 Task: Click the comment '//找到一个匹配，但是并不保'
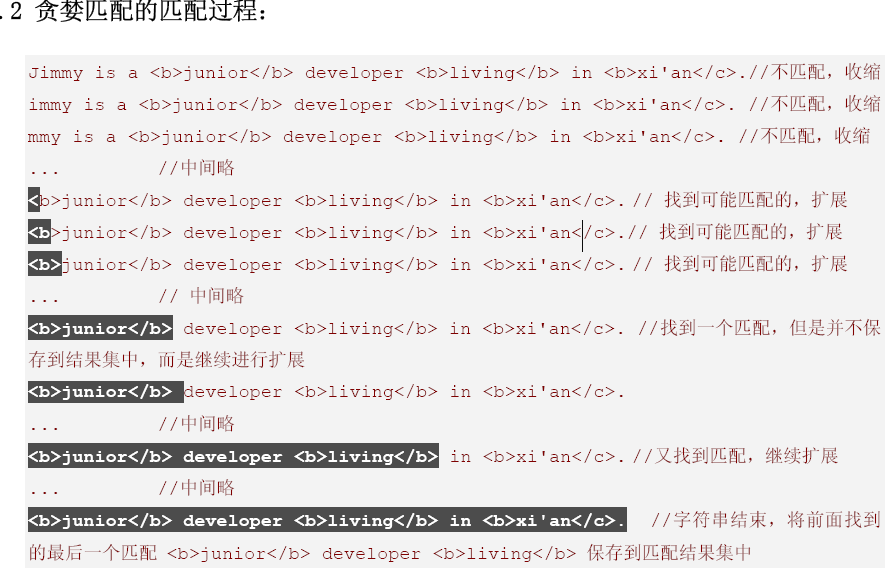pos(759,328)
